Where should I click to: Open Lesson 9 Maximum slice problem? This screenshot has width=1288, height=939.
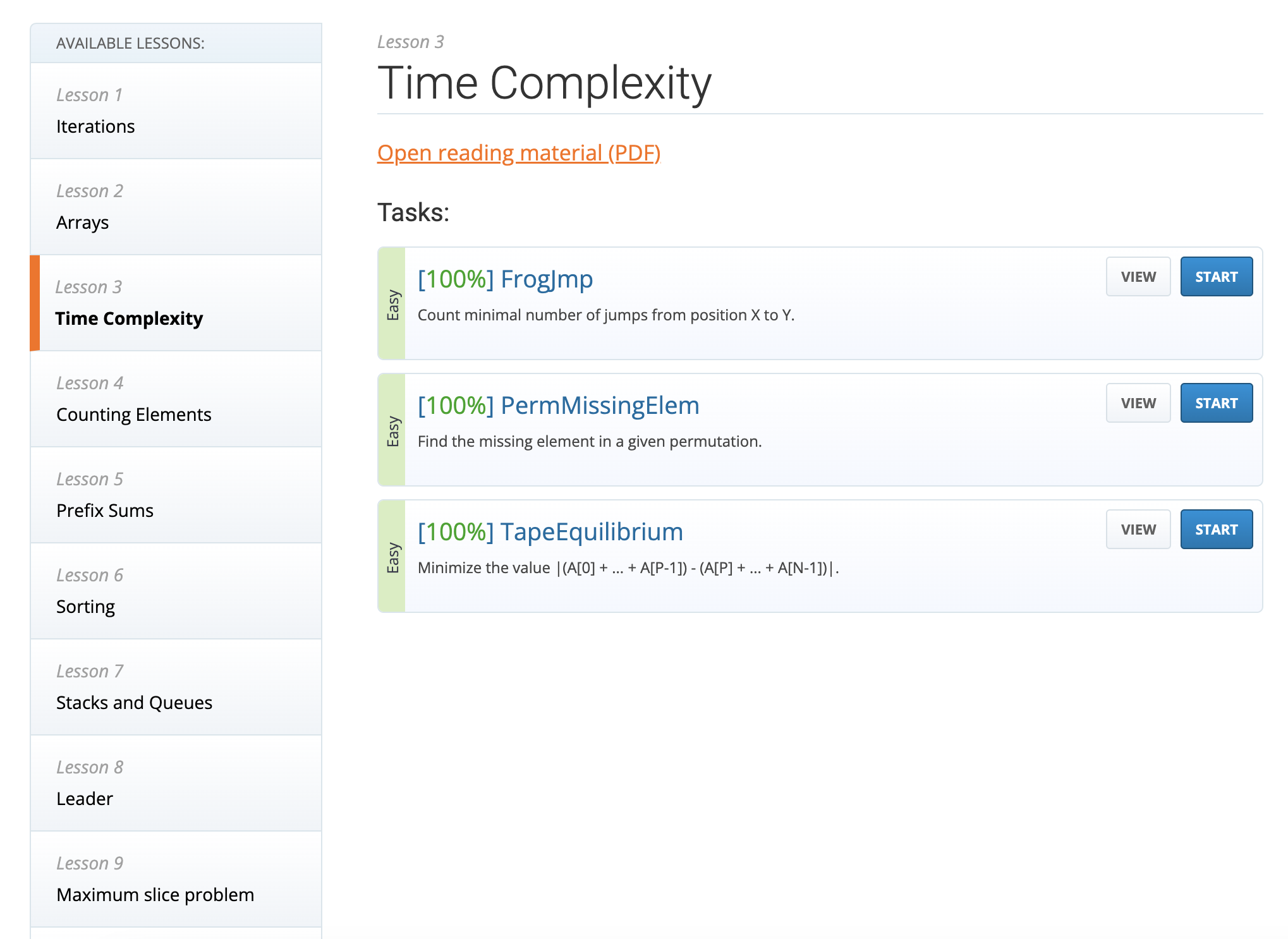click(155, 894)
